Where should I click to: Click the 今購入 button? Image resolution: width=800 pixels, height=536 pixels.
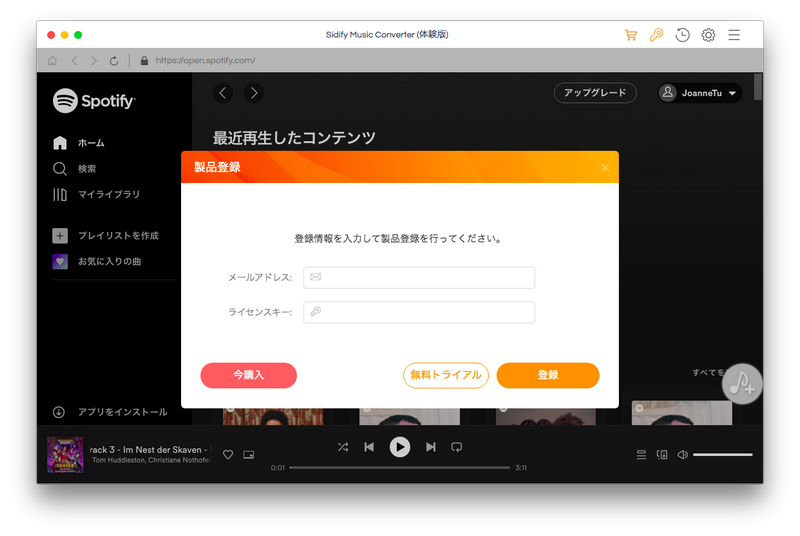(248, 375)
